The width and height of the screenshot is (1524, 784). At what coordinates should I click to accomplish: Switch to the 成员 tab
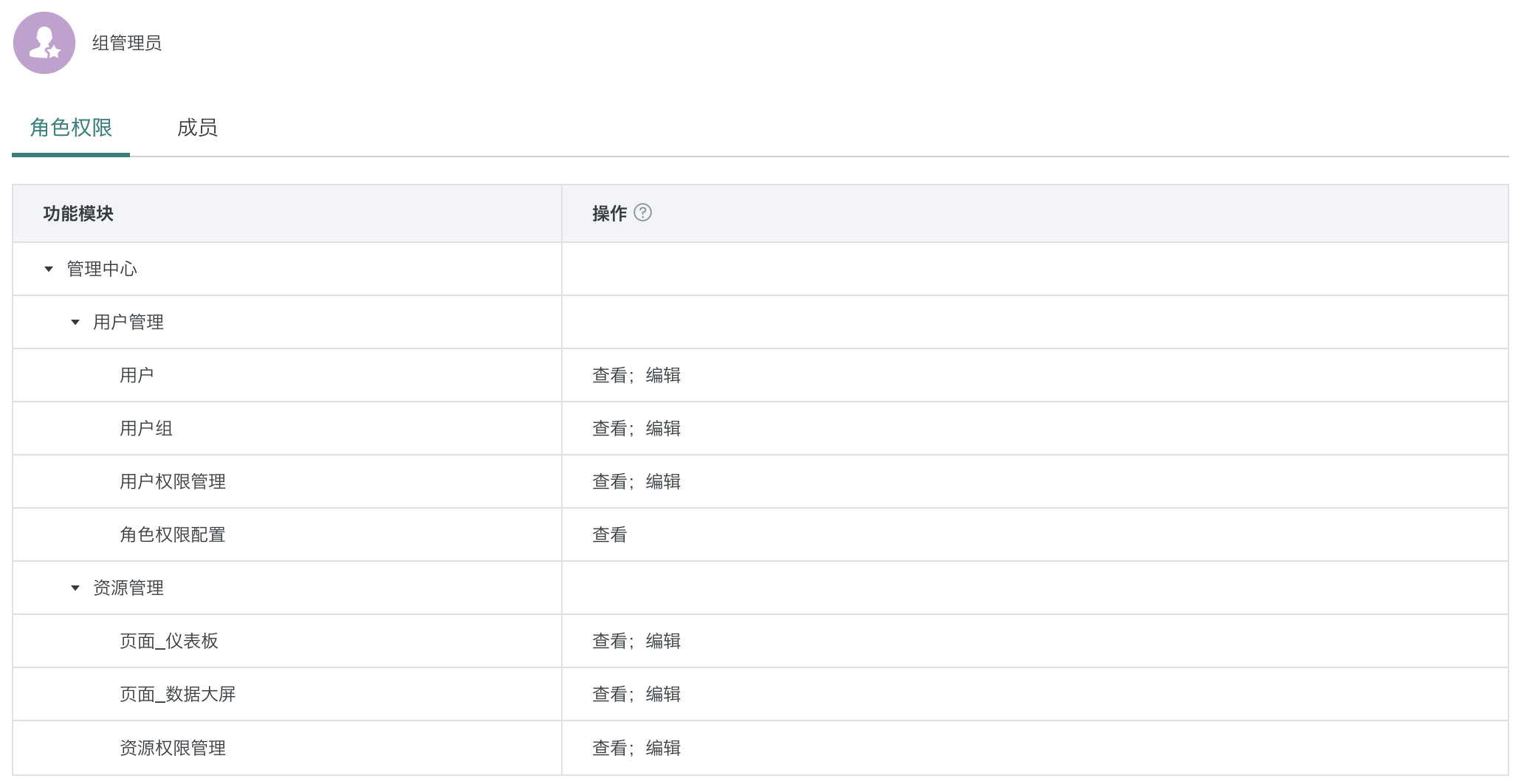(197, 128)
